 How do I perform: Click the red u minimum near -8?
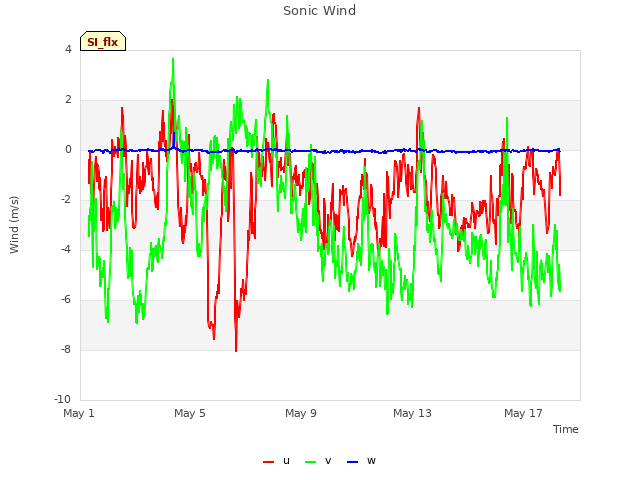[236, 350]
